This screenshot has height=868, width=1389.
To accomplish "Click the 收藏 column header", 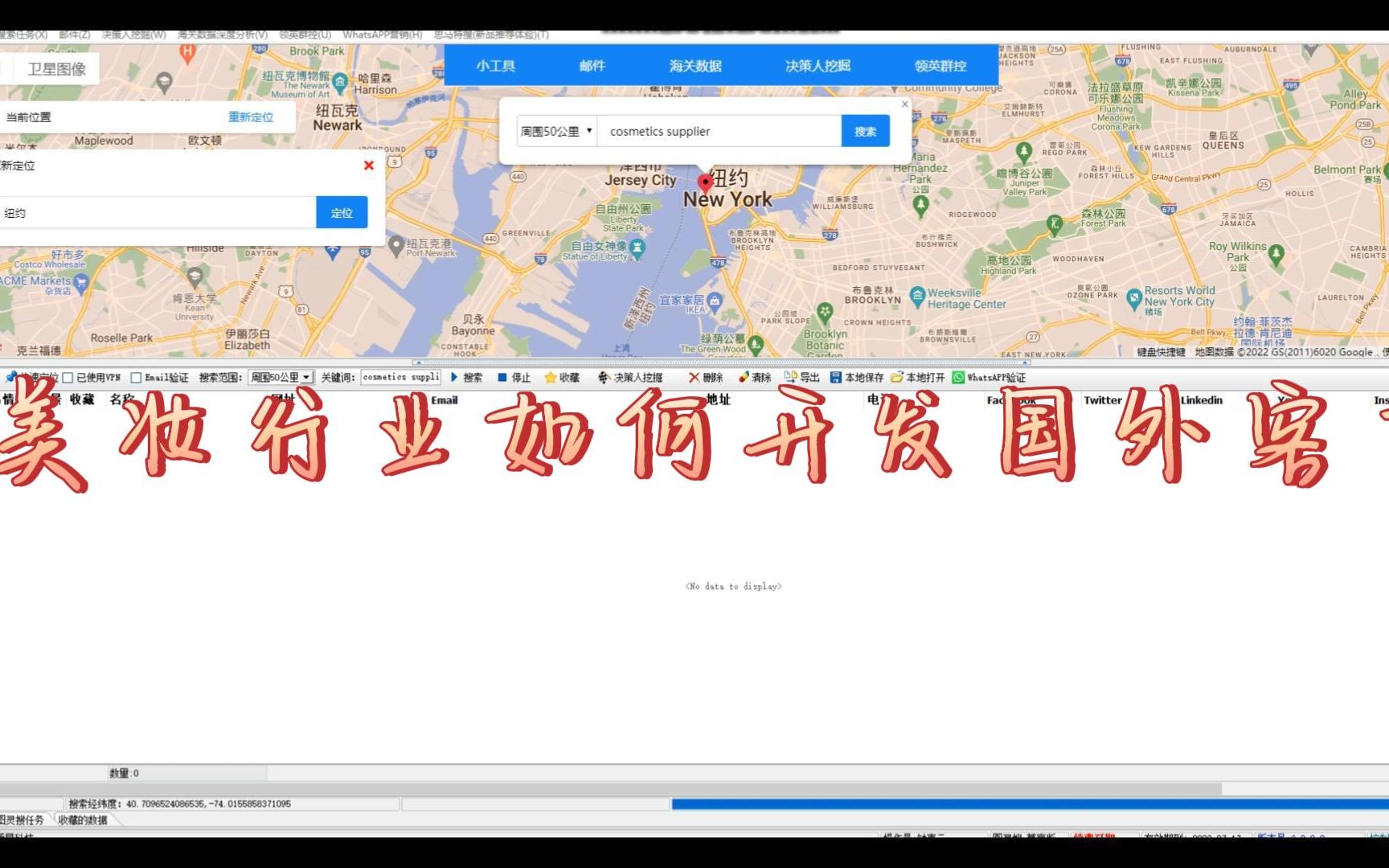I will click(x=82, y=399).
